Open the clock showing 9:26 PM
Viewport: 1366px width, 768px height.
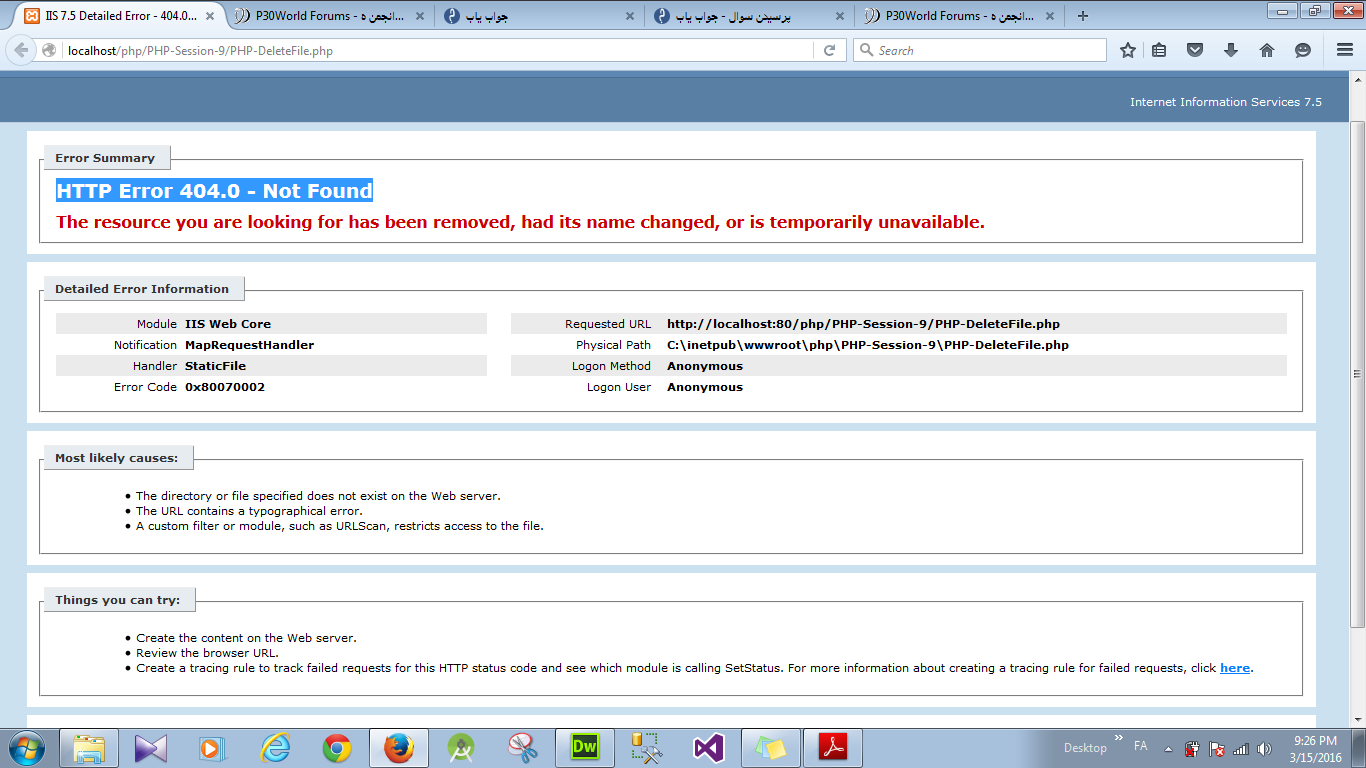click(x=1315, y=748)
